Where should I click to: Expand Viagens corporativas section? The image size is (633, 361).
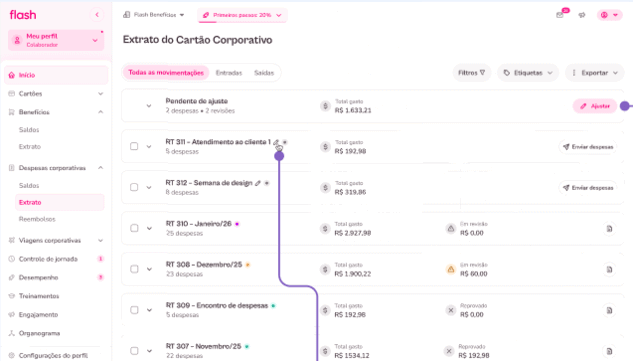tap(56, 240)
